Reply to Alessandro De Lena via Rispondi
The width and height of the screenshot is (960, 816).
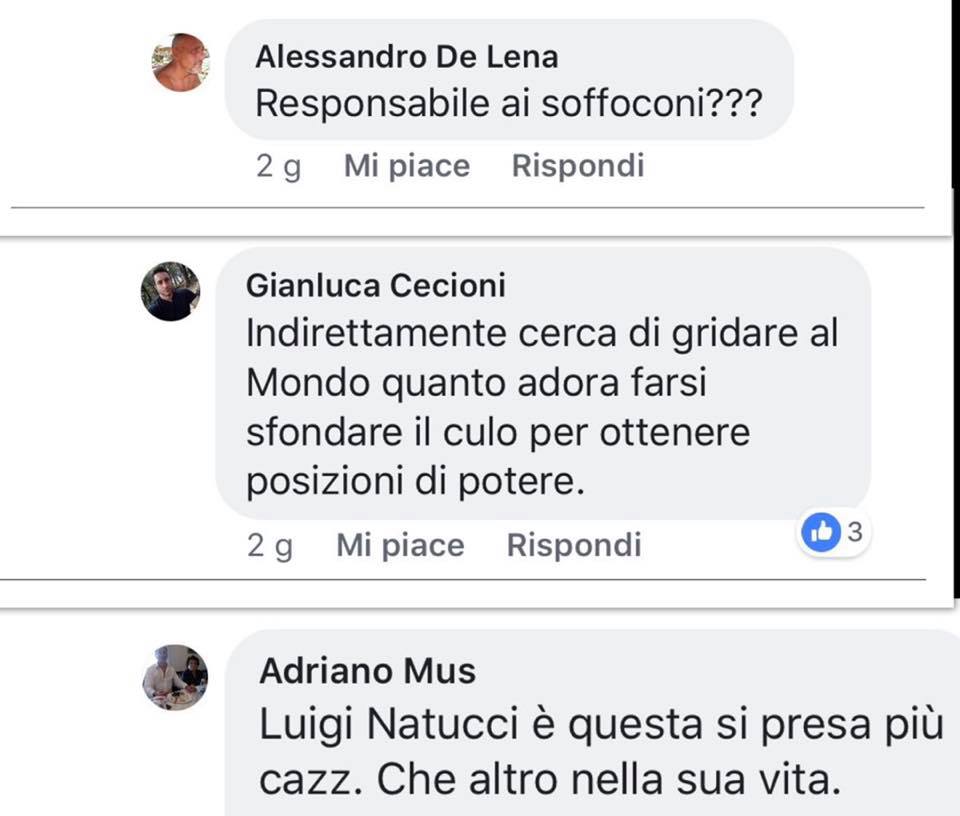(578, 166)
